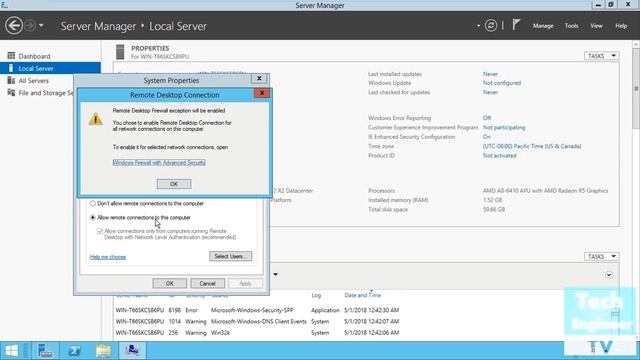Click OK in System Properties
This screenshot has width=640, height=360.
(169, 283)
